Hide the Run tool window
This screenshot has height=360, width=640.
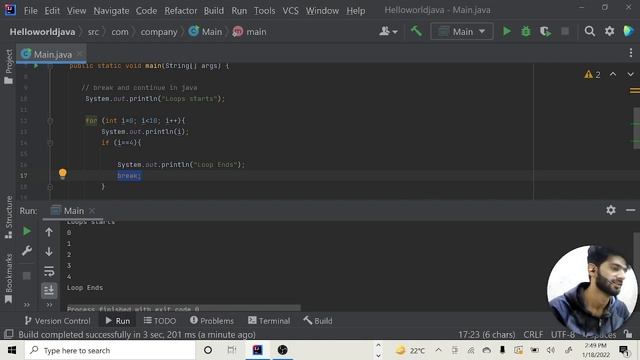[x=630, y=210]
